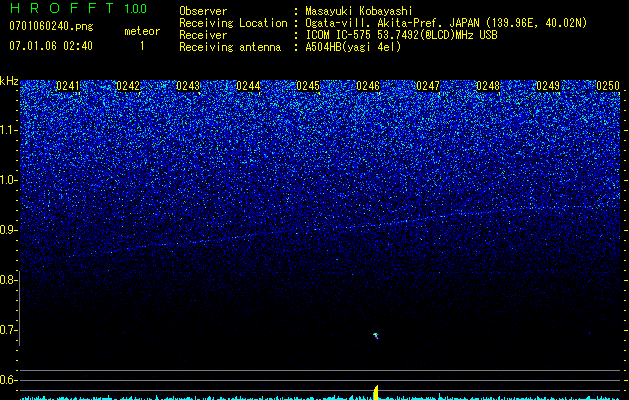The image size is (629, 400).
Task: Select the Receiving Location label
Action: (233, 23)
